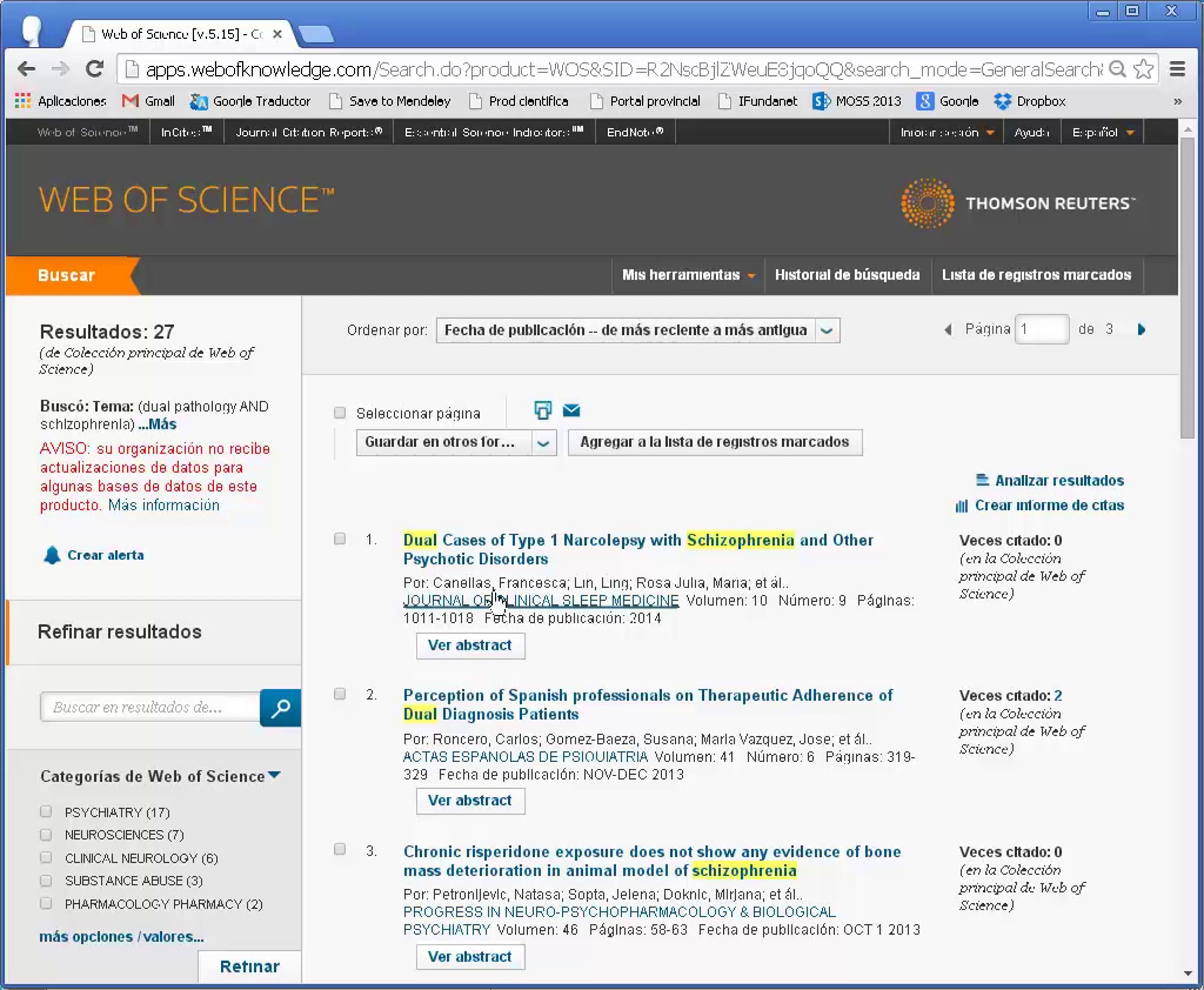This screenshot has width=1204, height=990.
Task: Open Essential Science Indicators in the top bar
Action: [x=494, y=132]
